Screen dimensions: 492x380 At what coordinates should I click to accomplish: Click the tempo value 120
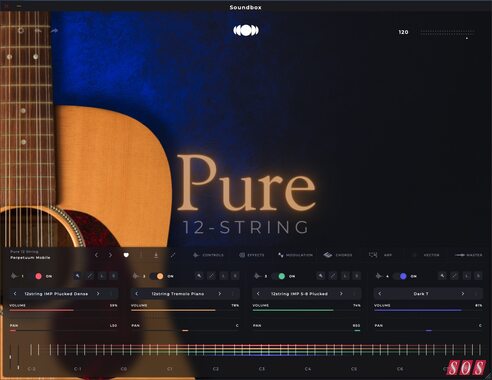(403, 32)
